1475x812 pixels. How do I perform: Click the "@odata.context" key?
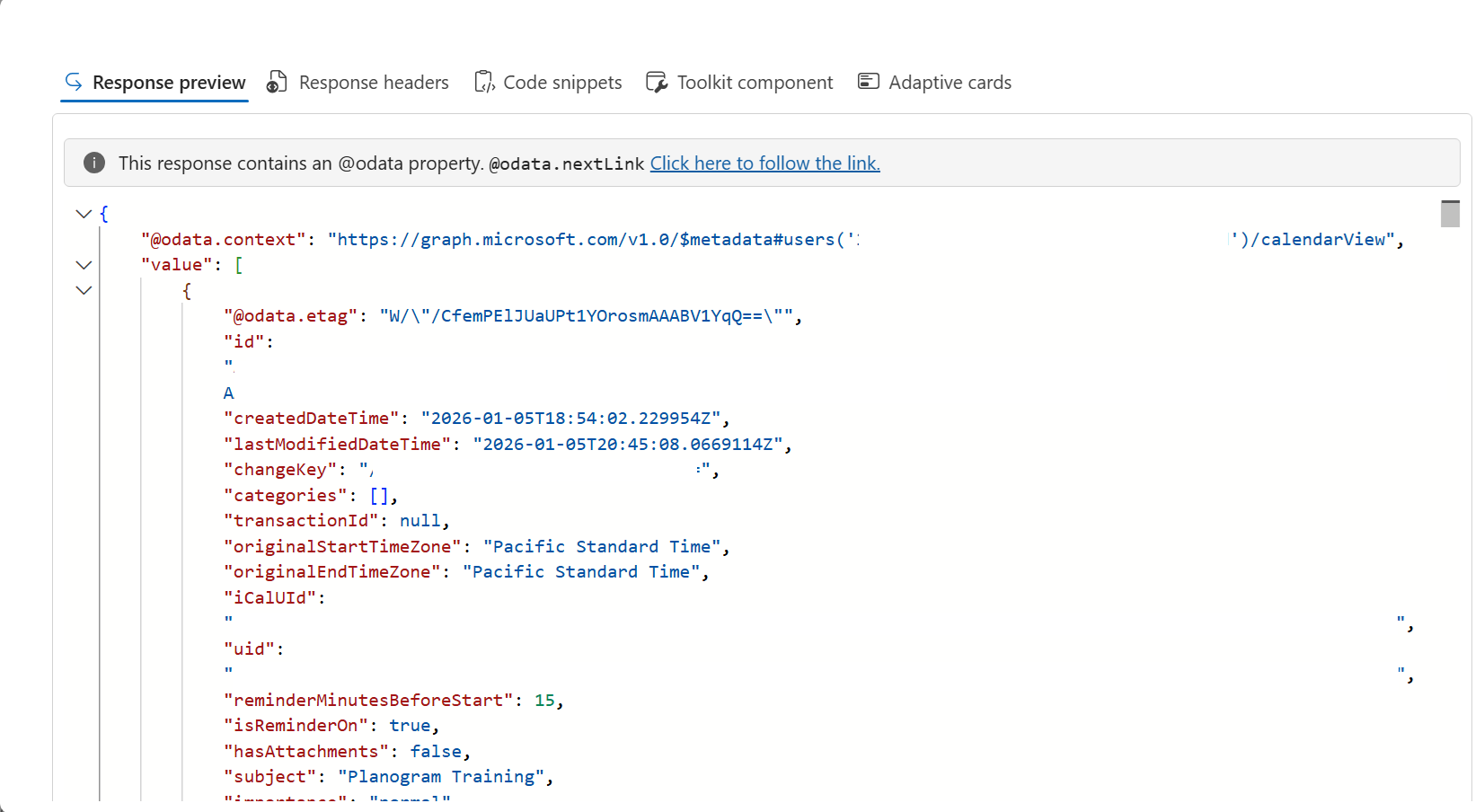click(224, 240)
